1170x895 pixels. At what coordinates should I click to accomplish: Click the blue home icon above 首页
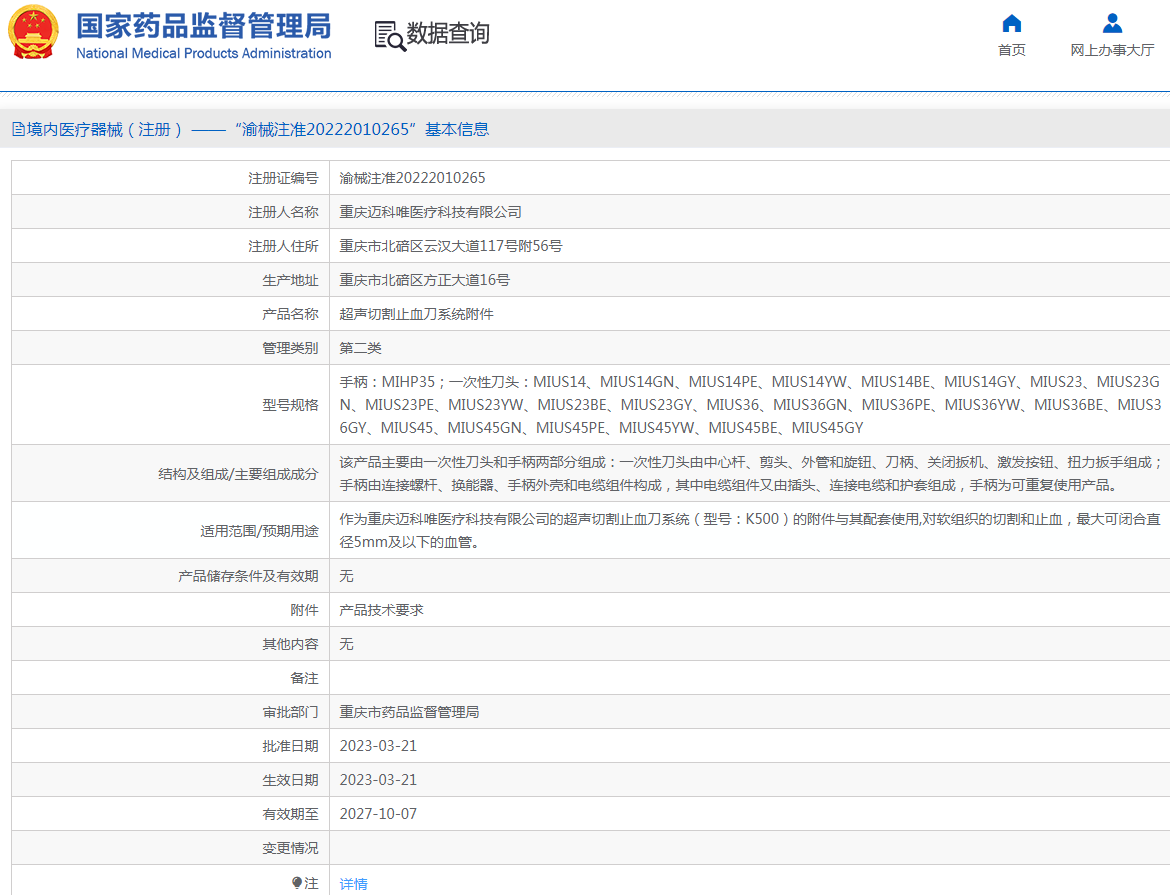coord(1011,23)
